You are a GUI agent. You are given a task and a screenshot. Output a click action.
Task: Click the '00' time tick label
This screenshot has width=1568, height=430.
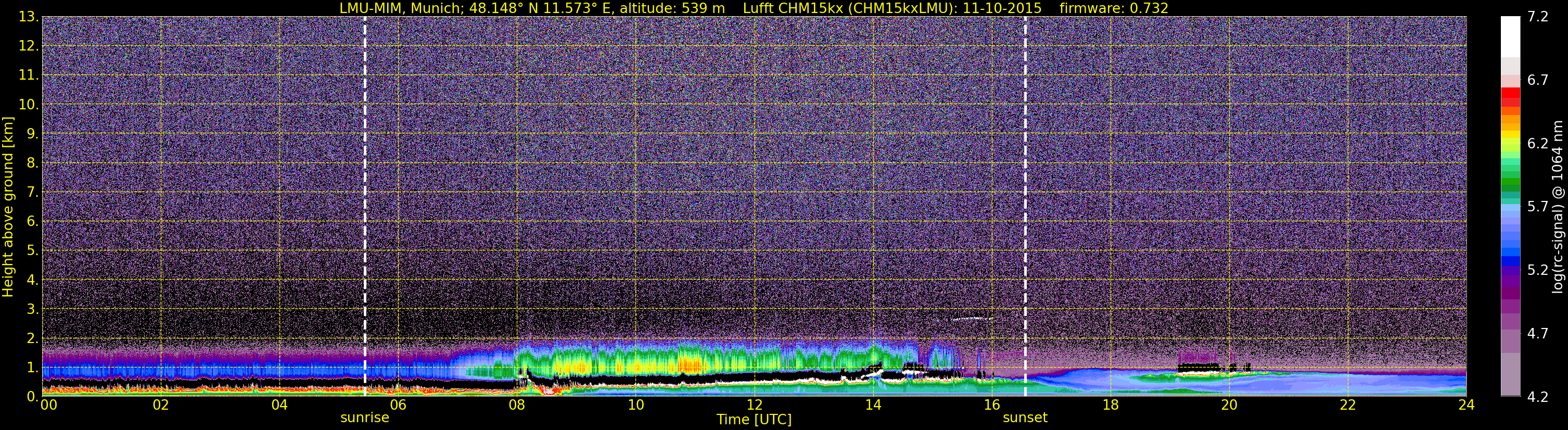[49, 405]
